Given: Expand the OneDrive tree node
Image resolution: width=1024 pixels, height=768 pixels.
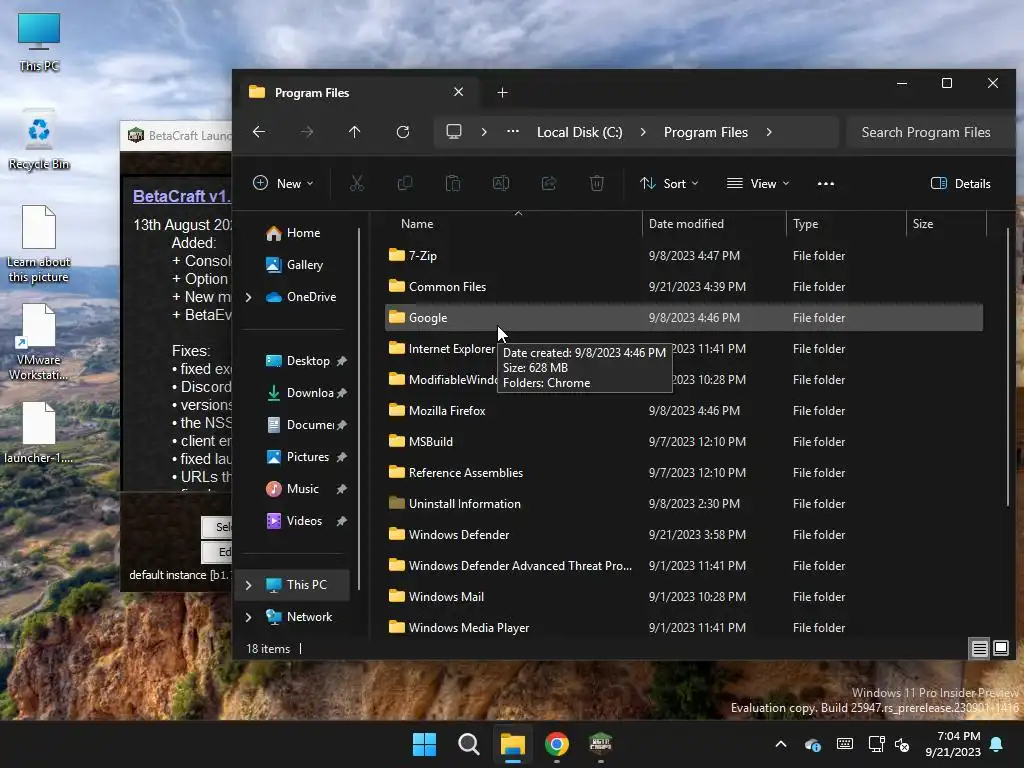Looking at the screenshot, I should 249,297.
